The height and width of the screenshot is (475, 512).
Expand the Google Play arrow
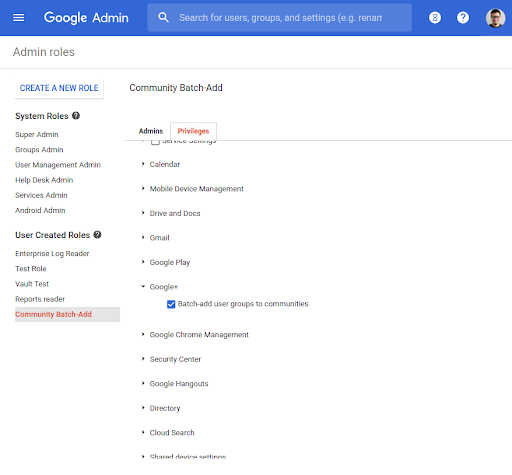pyautogui.click(x=143, y=262)
